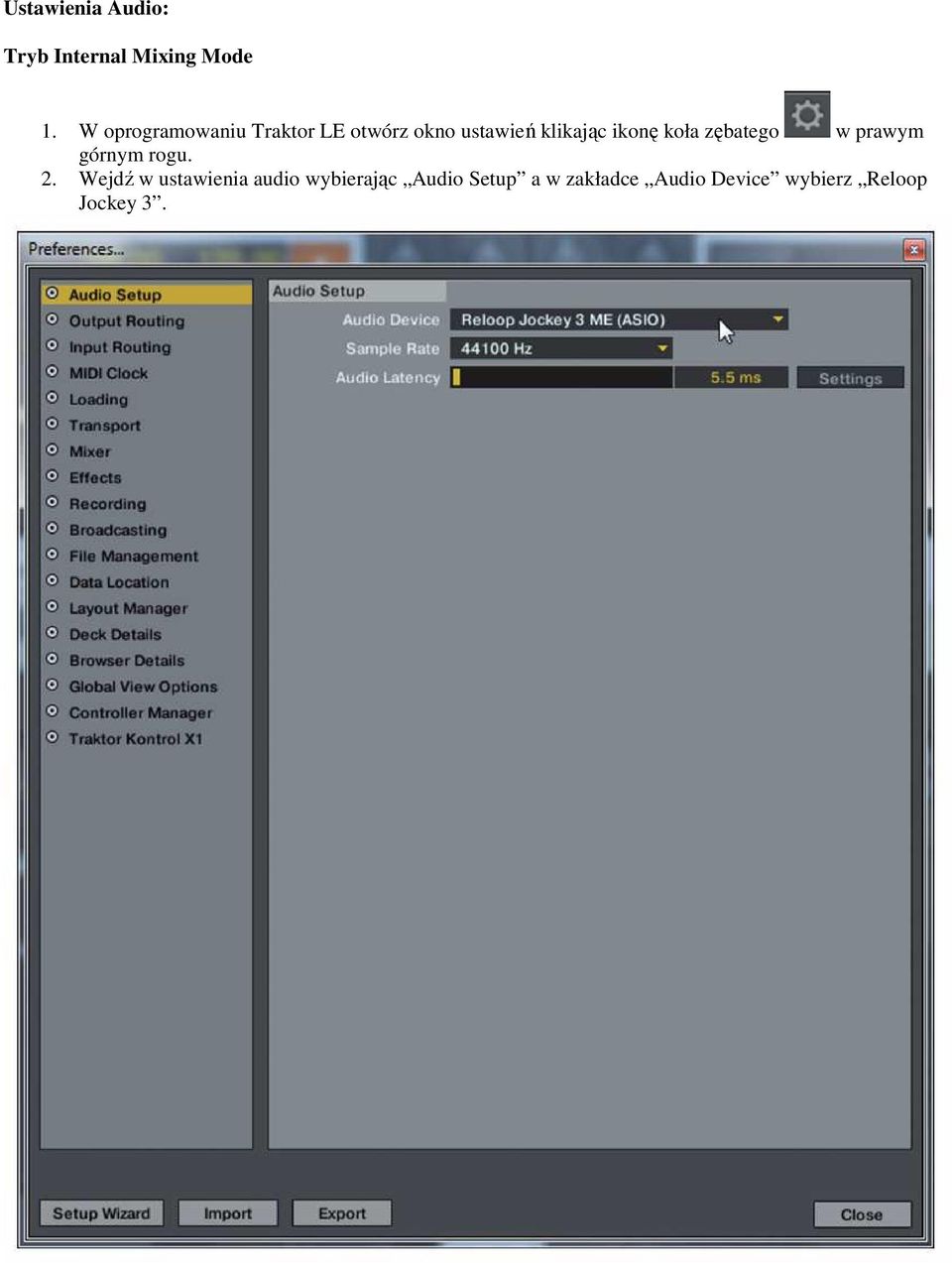This screenshot has width=952, height=1263.
Task: Click the 5.5 ms latency value
Action: coord(735,377)
